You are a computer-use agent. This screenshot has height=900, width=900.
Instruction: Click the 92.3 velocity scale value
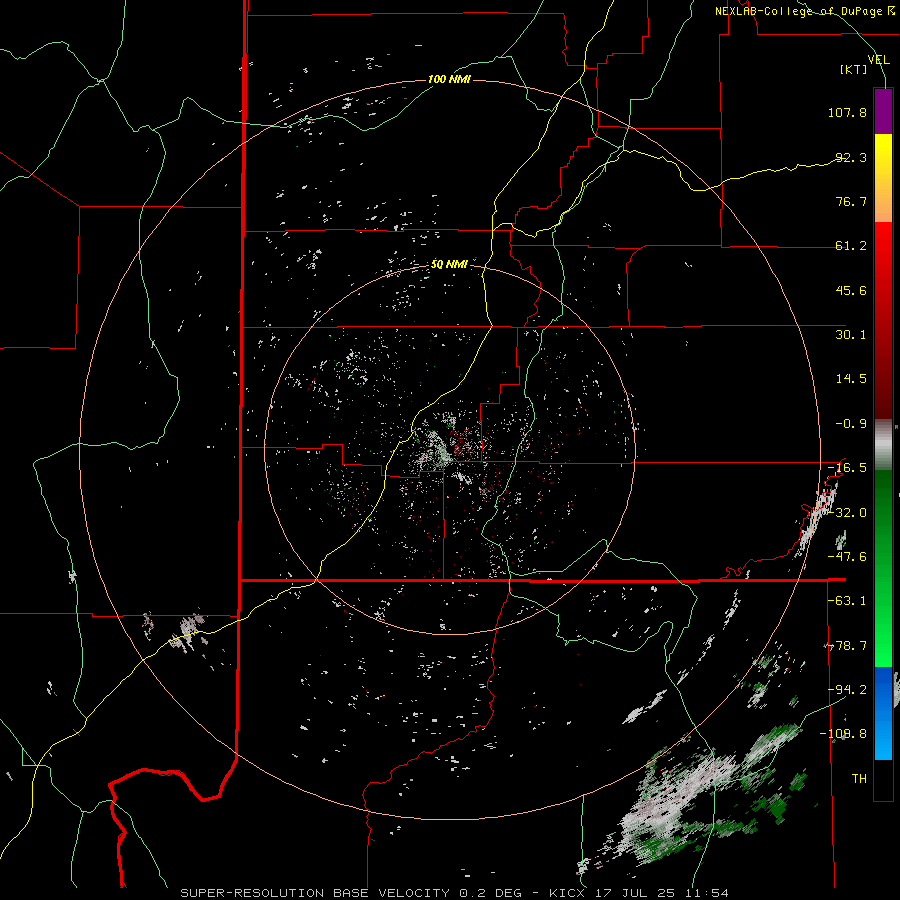851,157
